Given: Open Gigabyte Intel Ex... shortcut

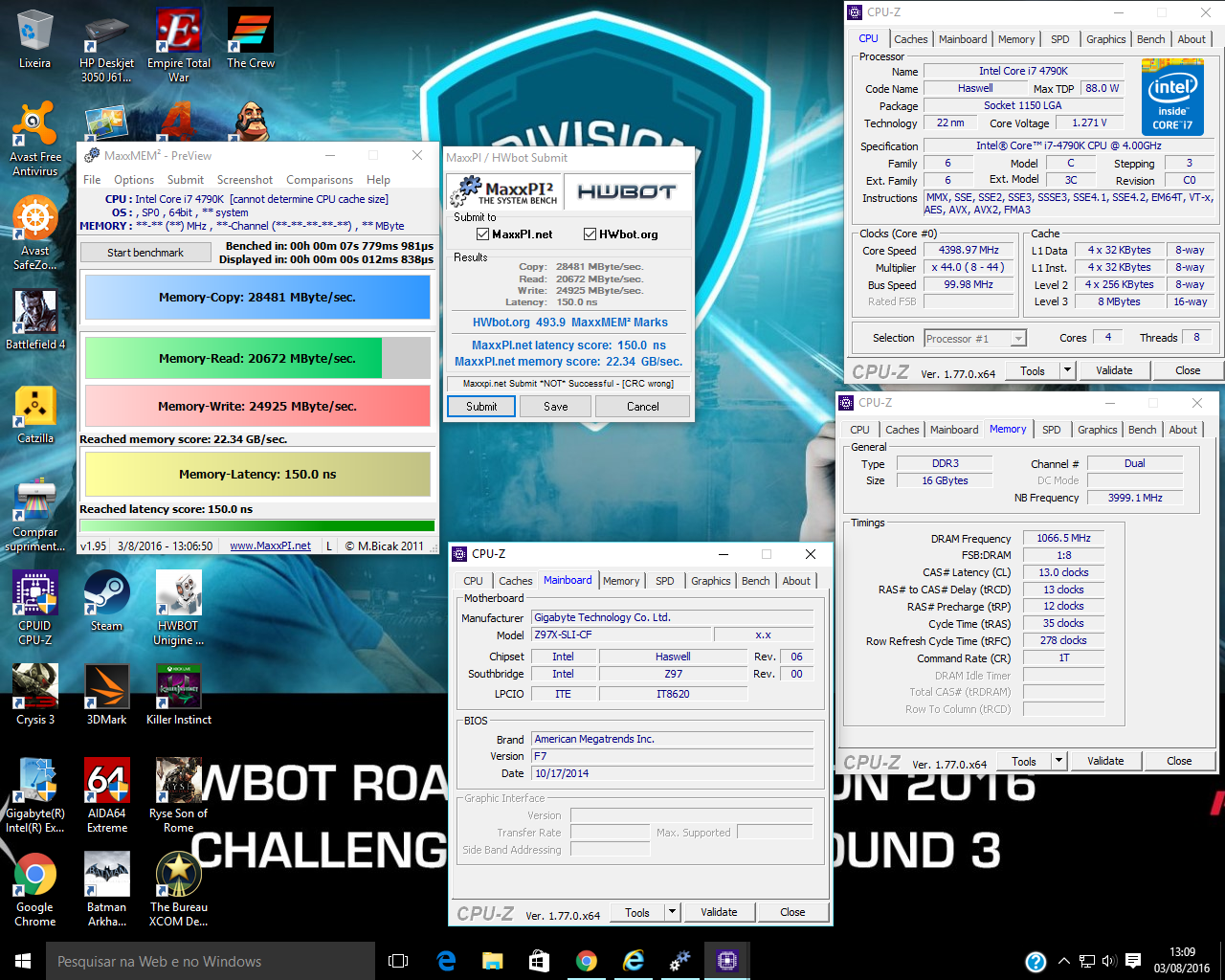Looking at the screenshot, I should pyautogui.click(x=35, y=796).
